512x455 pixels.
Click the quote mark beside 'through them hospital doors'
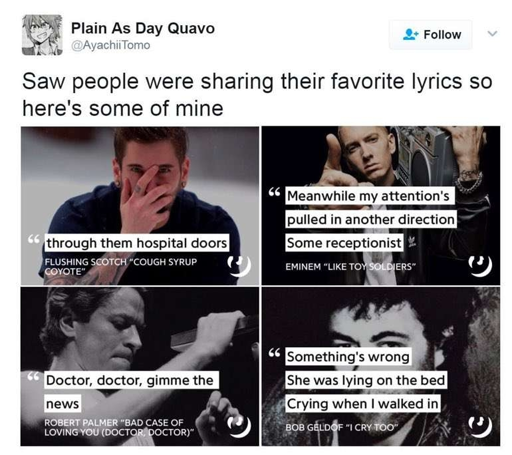(x=33, y=239)
